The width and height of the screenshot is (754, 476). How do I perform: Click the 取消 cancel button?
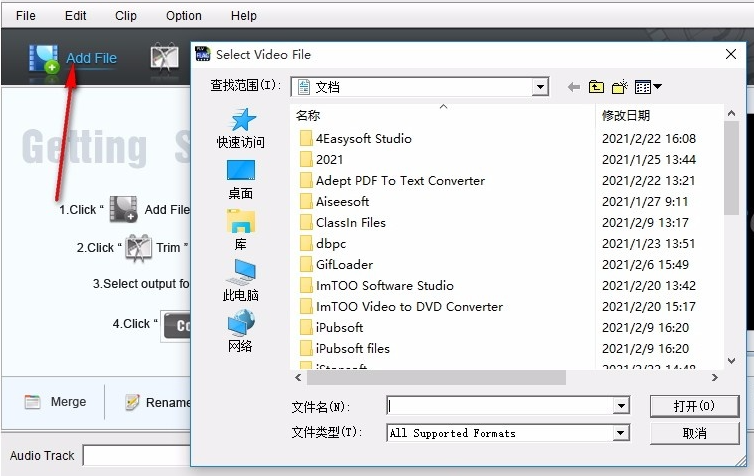tap(694, 434)
